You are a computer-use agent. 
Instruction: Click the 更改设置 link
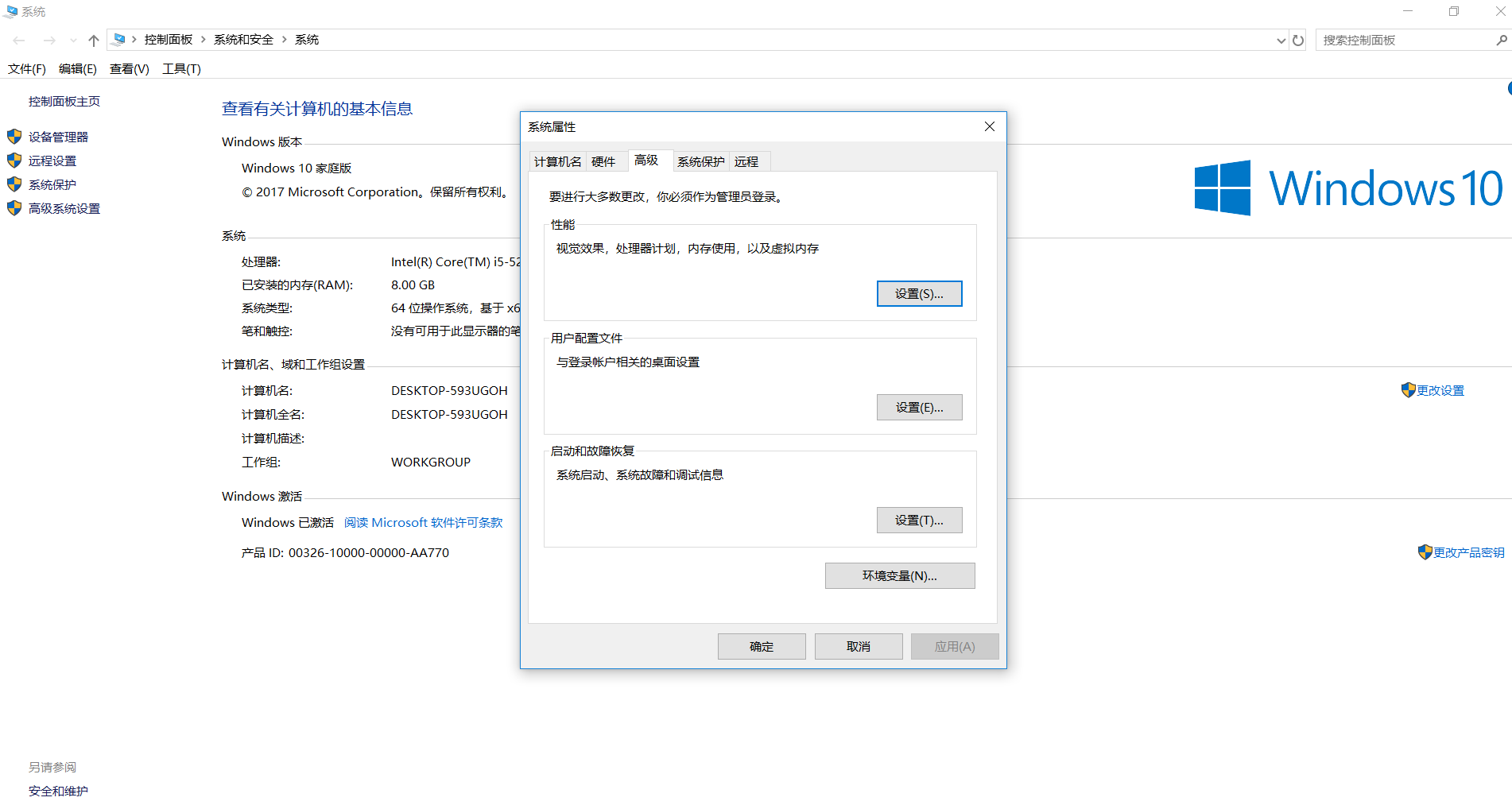pos(1440,390)
